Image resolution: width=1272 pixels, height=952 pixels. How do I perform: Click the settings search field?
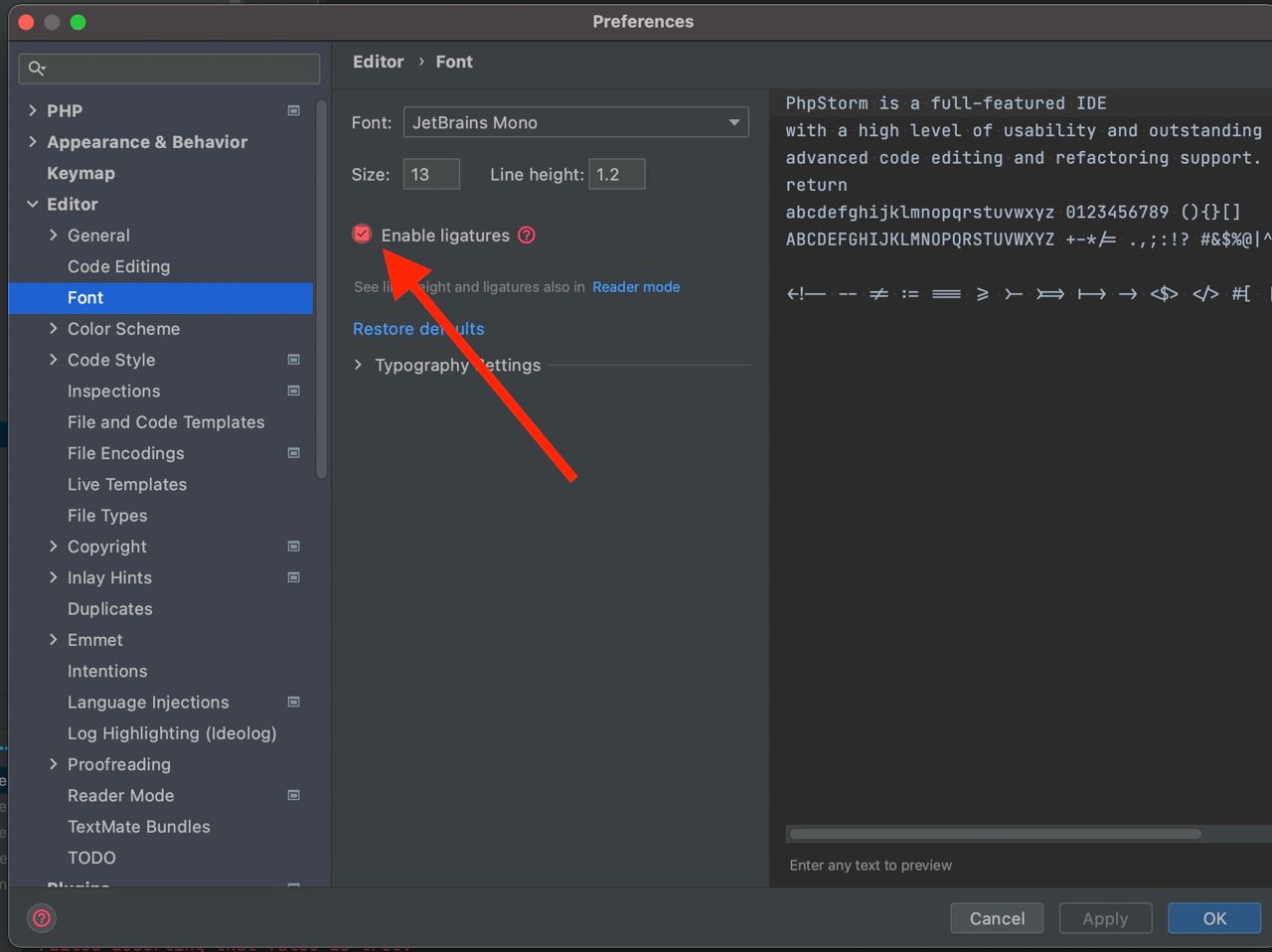[x=169, y=69]
